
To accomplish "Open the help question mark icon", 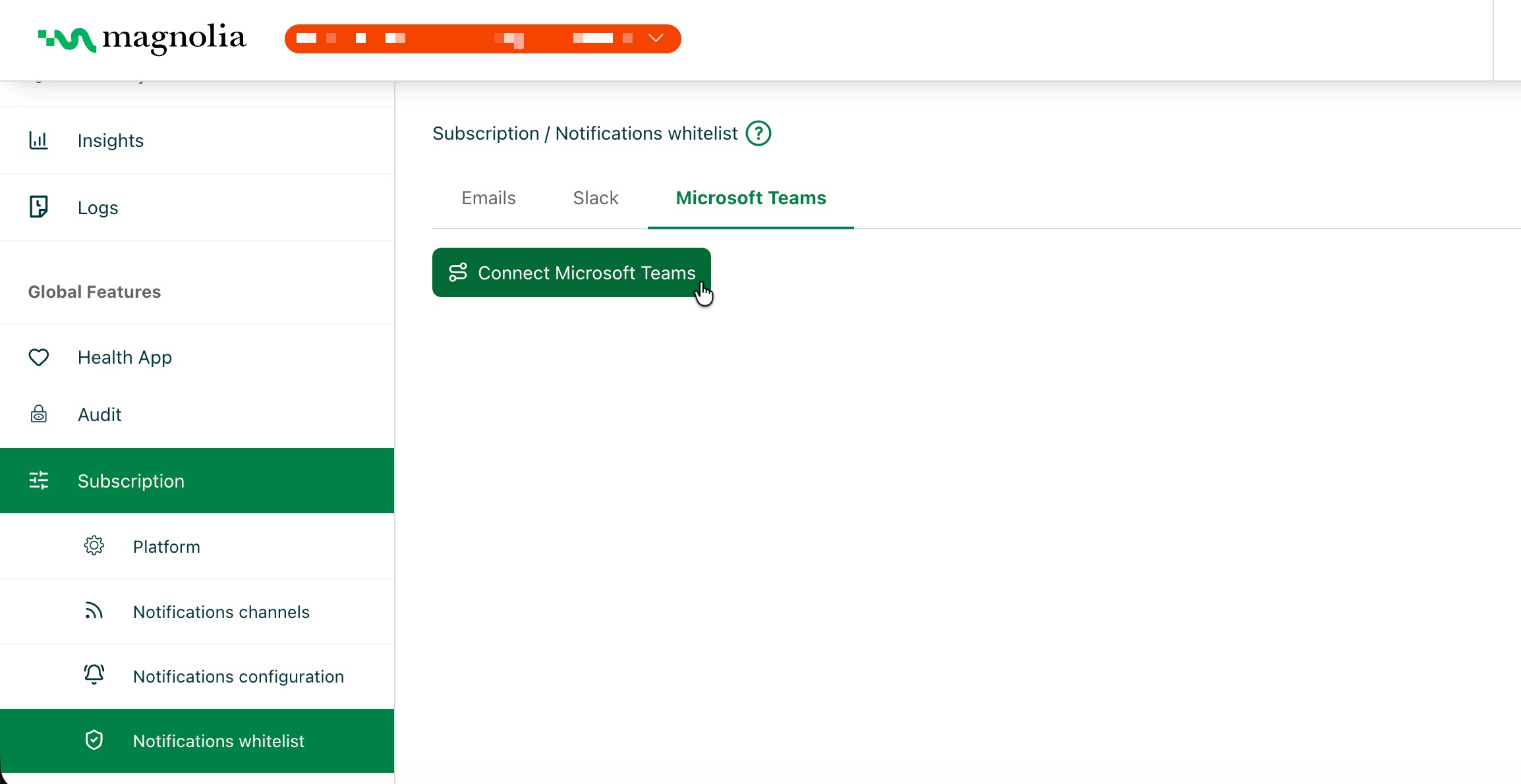I will tap(759, 133).
